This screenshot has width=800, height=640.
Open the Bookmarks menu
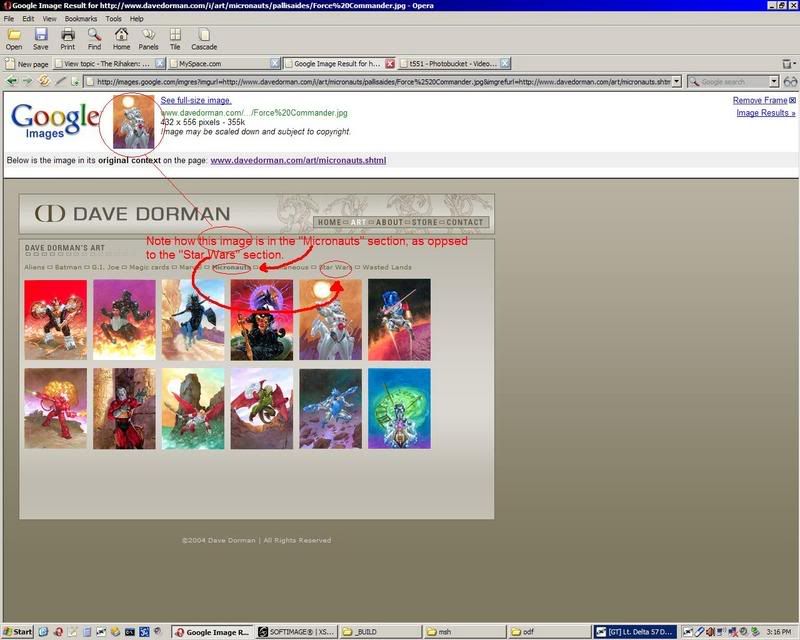pyautogui.click(x=81, y=19)
